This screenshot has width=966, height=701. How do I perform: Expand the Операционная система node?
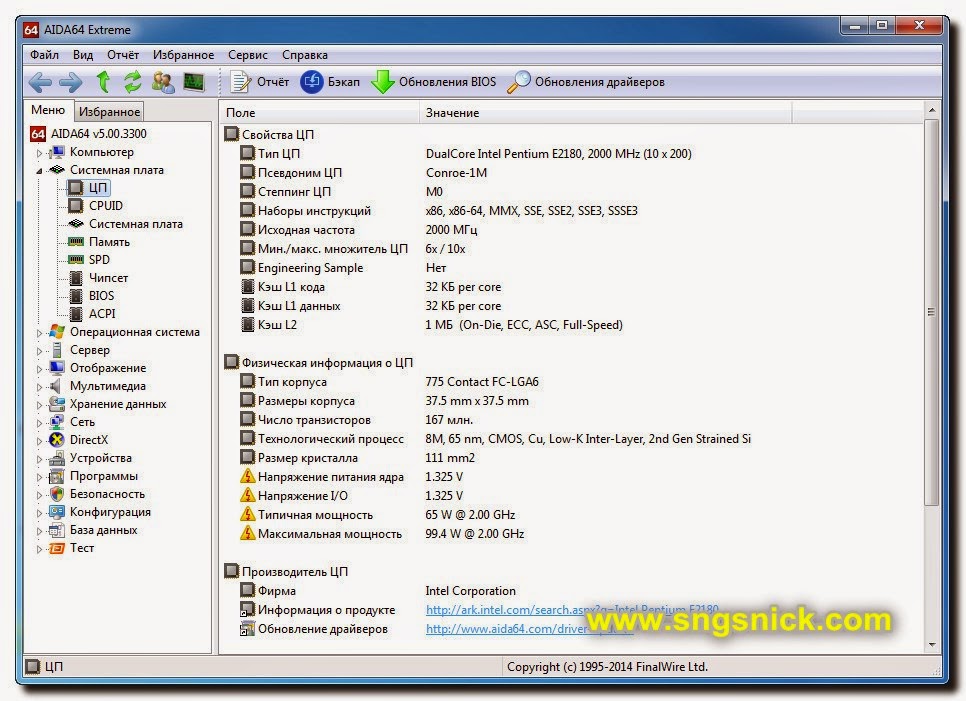pyautogui.click(x=39, y=333)
